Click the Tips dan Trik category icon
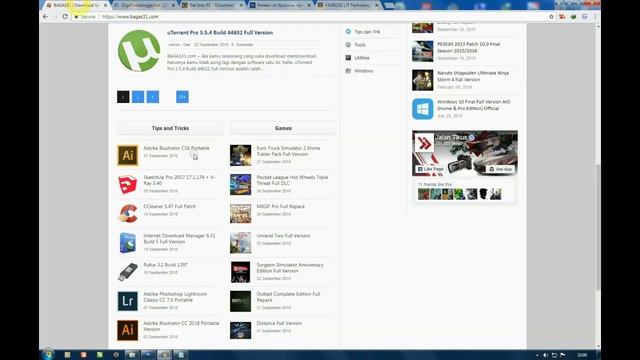Screen dimensions: 640x360 348,31
